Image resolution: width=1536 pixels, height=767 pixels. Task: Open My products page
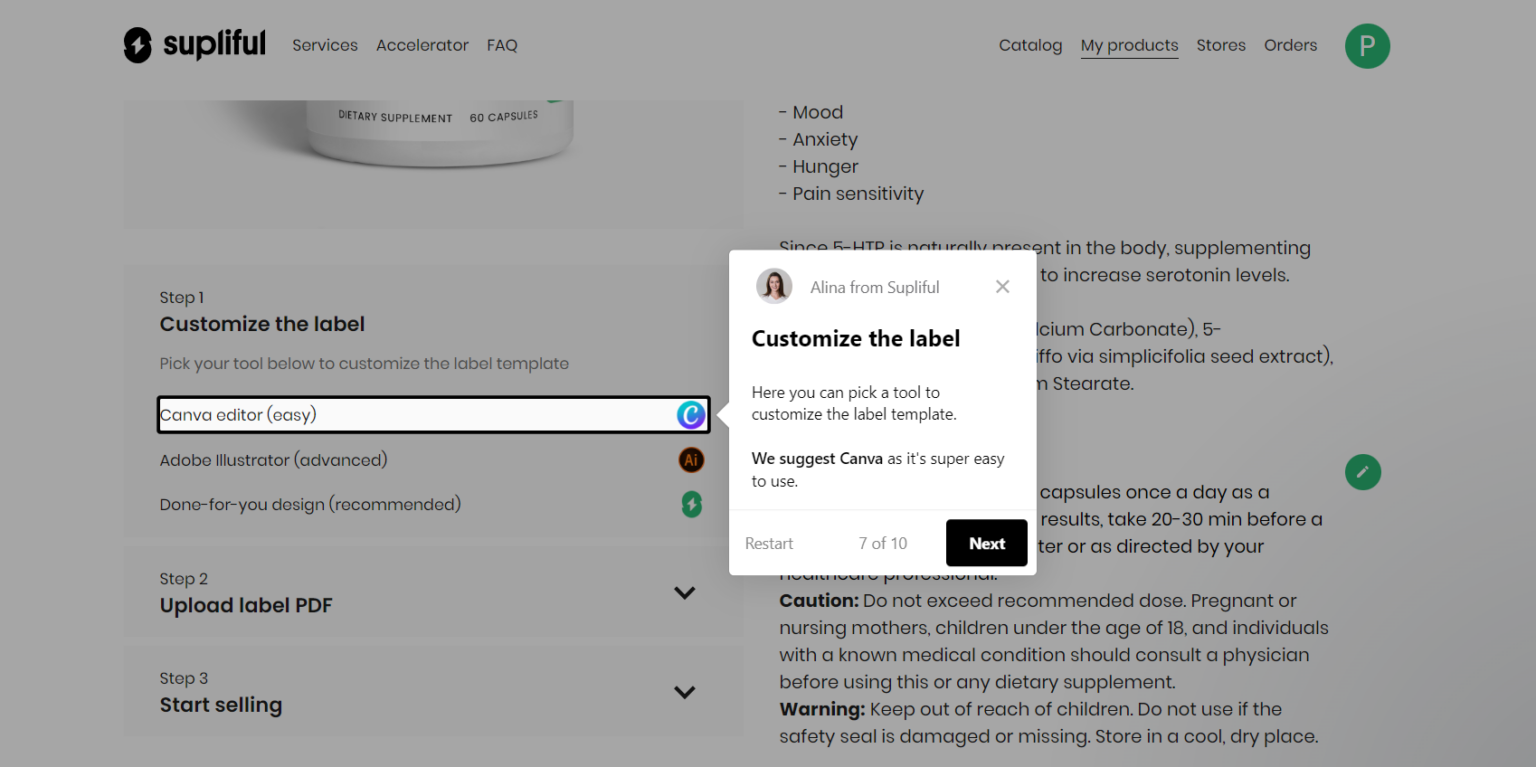click(x=1129, y=45)
